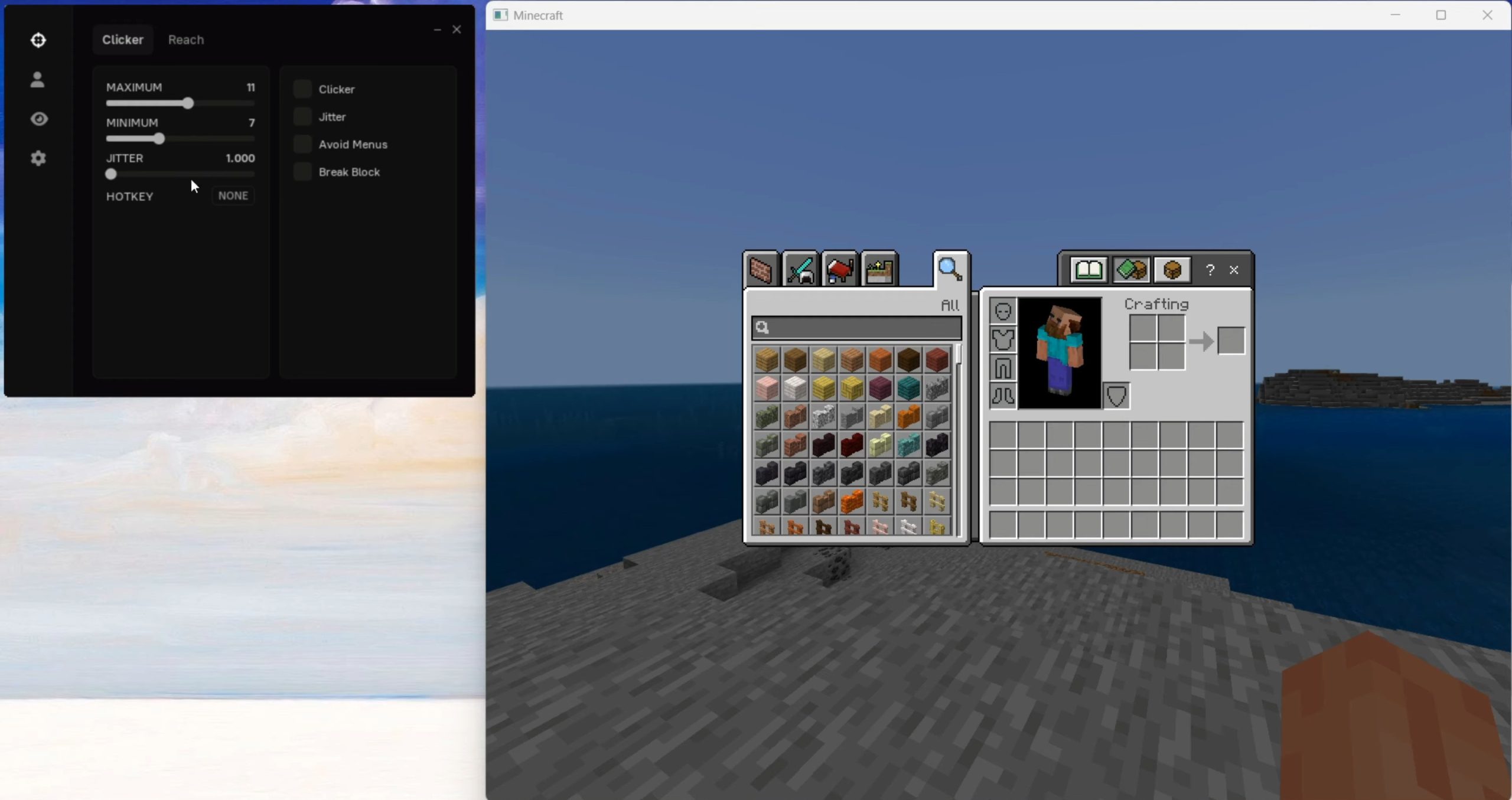Click the chest inventory layout icon
Image resolution: width=1512 pixels, height=800 pixels.
(x=1172, y=270)
